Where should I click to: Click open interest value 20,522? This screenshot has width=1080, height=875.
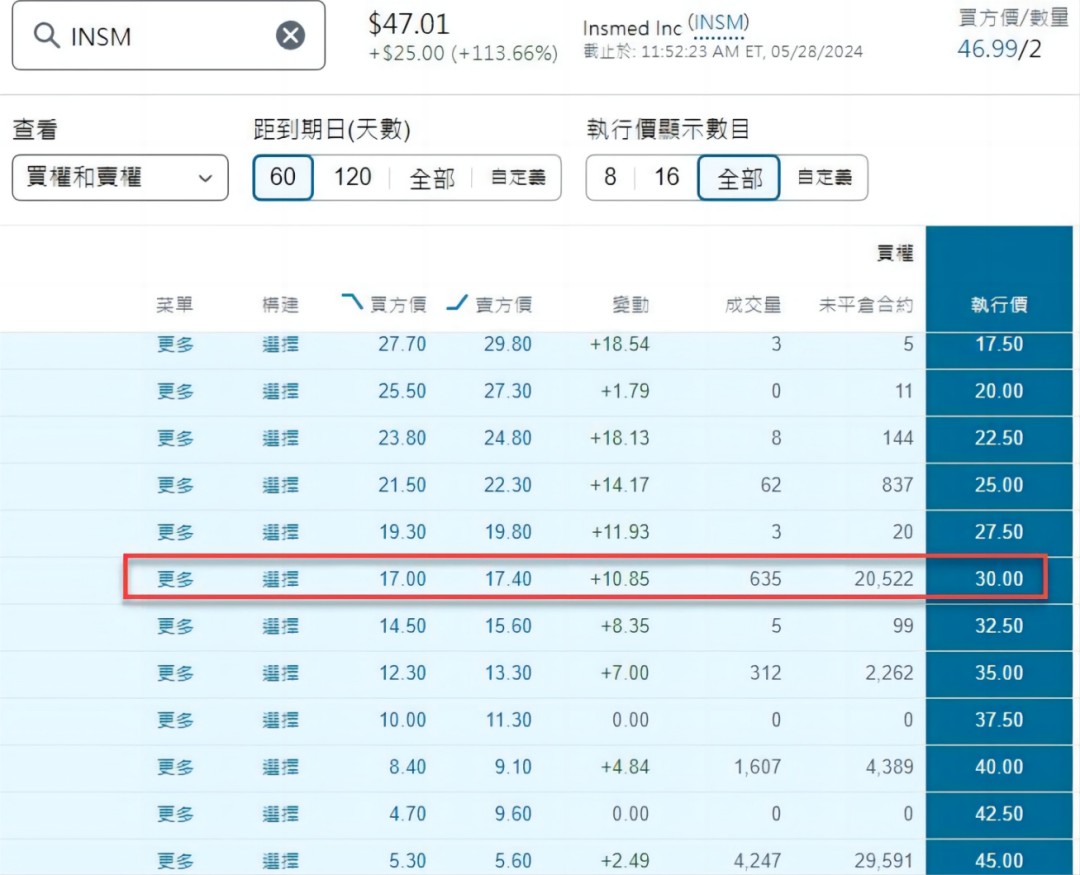884,579
